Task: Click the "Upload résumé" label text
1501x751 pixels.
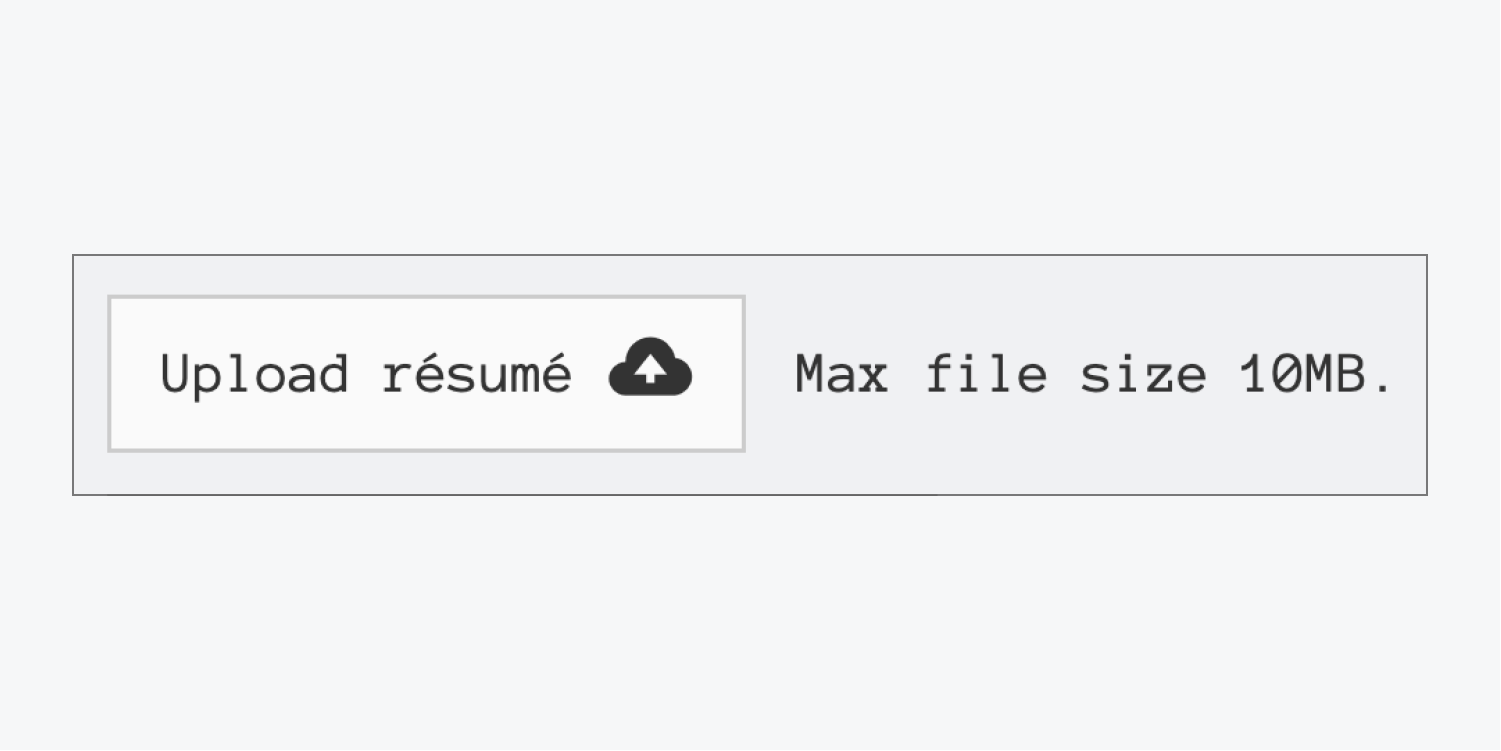Action: pyautogui.click(x=366, y=374)
